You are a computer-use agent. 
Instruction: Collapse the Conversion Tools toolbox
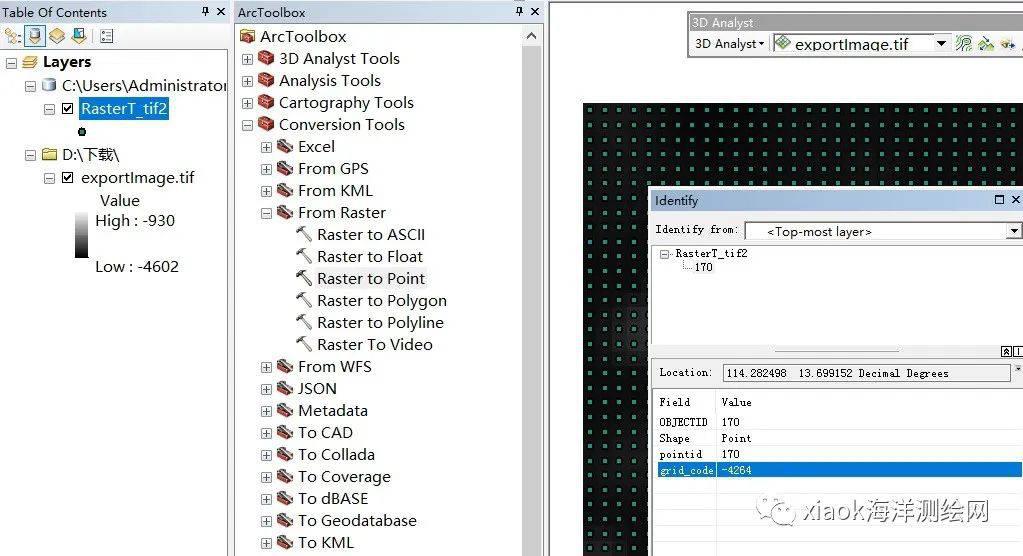tap(248, 125)
